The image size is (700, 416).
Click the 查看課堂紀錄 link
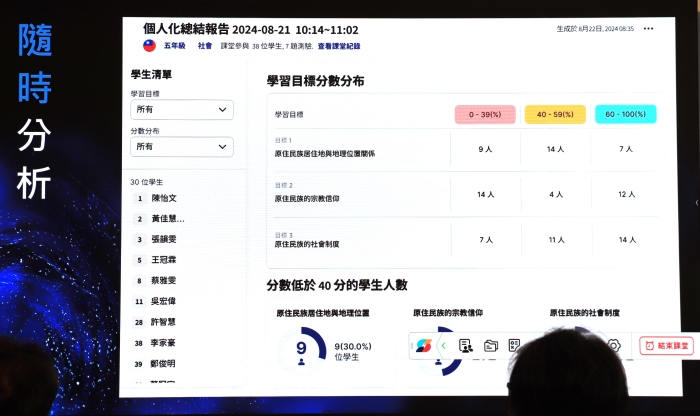click(339, 46)
